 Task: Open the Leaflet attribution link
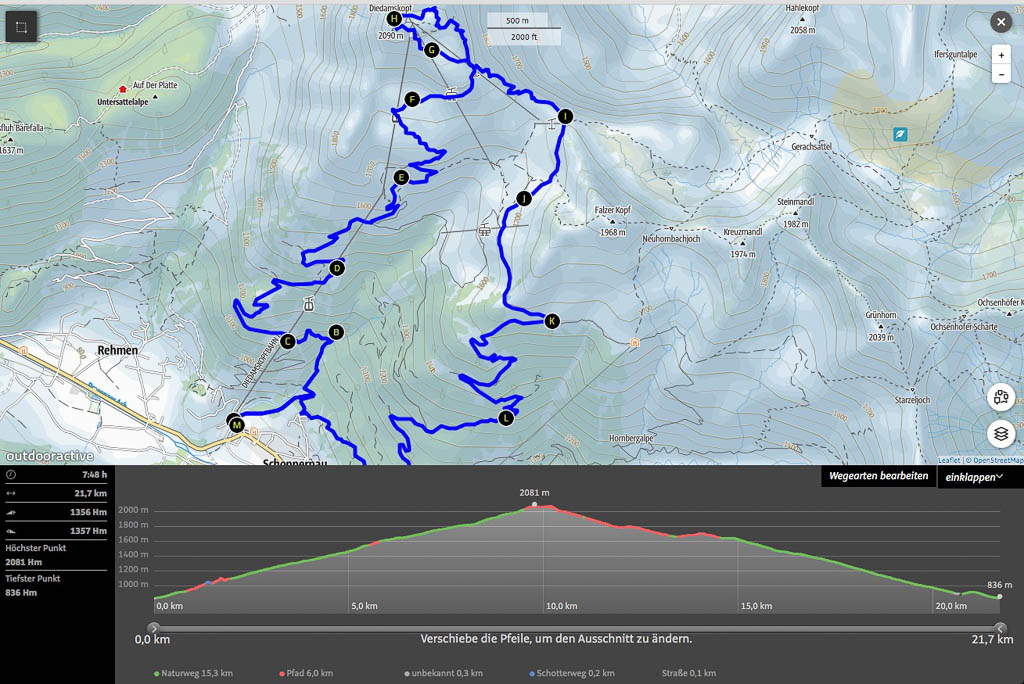click(948, 460)
